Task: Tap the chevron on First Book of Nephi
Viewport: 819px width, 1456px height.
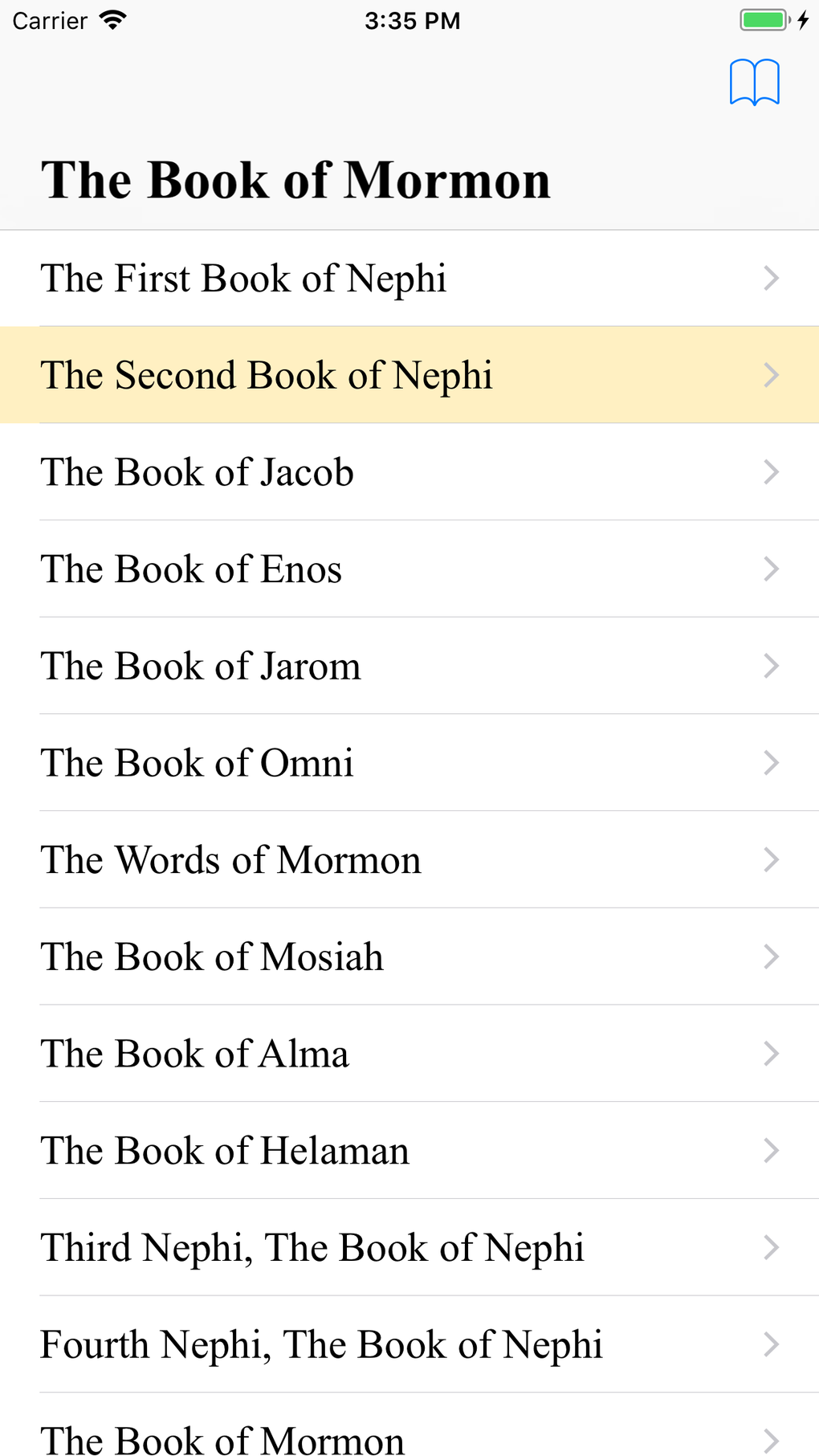Action: pos(771,279)
